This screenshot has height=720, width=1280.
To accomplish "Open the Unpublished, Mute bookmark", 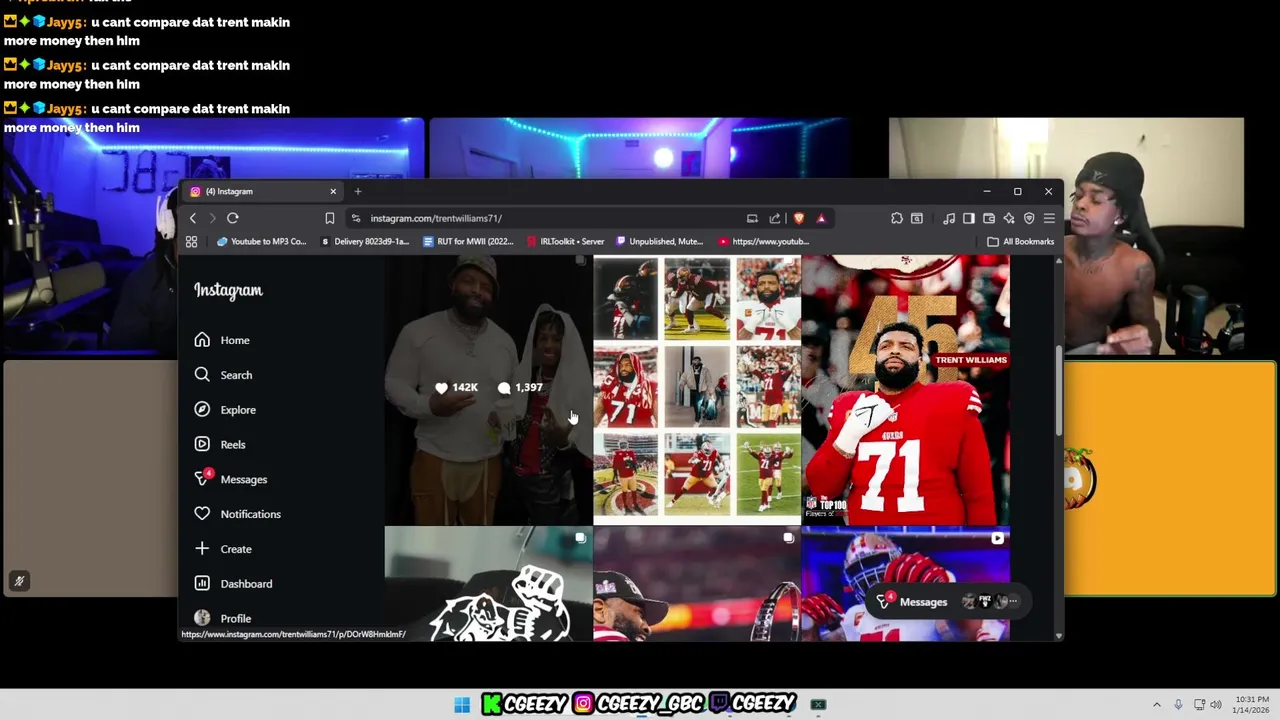I will 660,241.
